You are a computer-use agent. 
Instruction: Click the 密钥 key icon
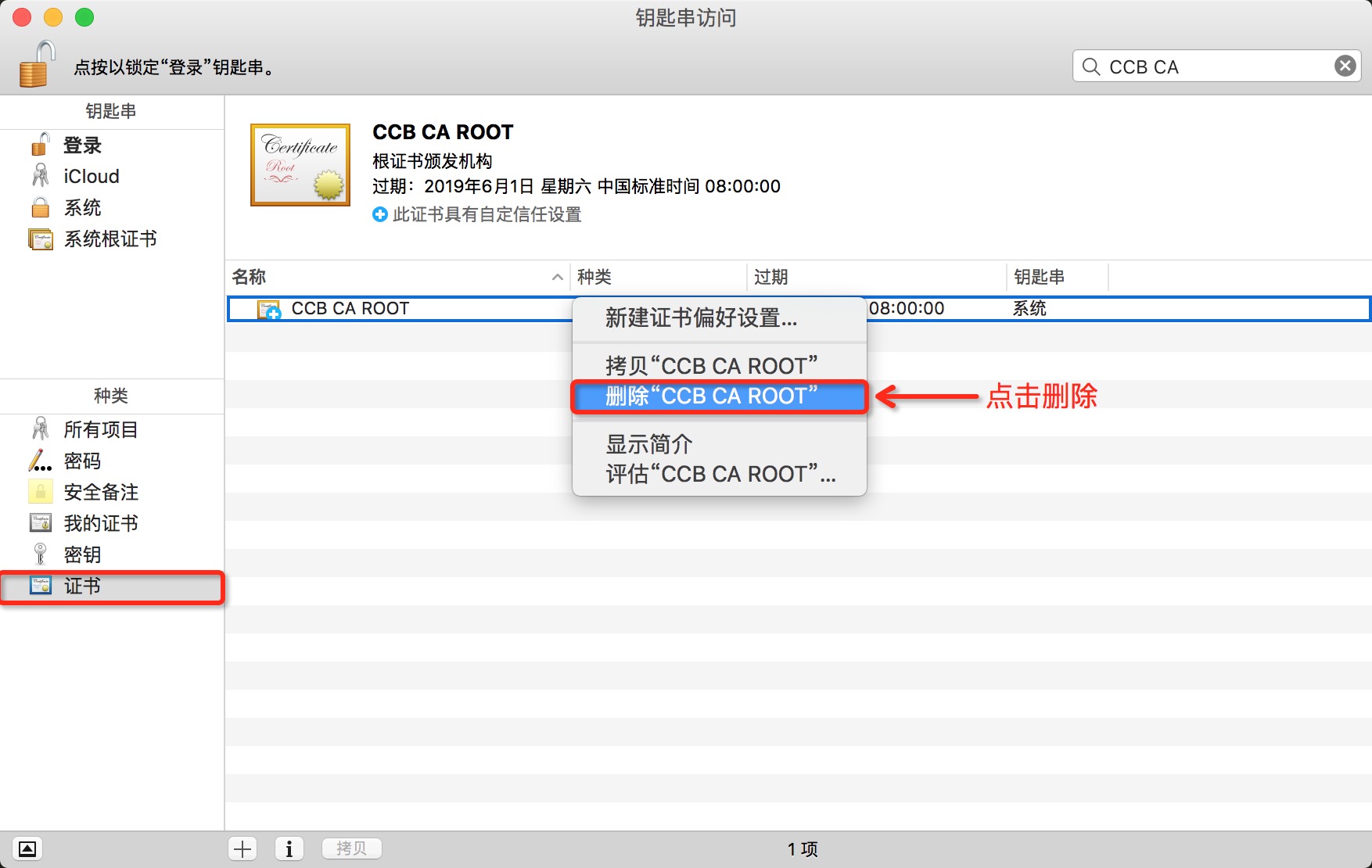[x=40, y=554]
